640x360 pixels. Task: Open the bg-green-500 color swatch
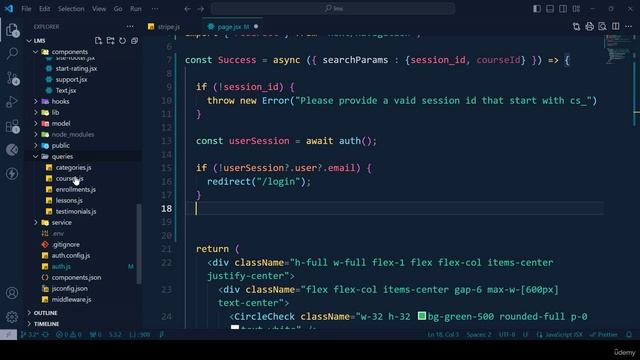click(x=422, y=316)
